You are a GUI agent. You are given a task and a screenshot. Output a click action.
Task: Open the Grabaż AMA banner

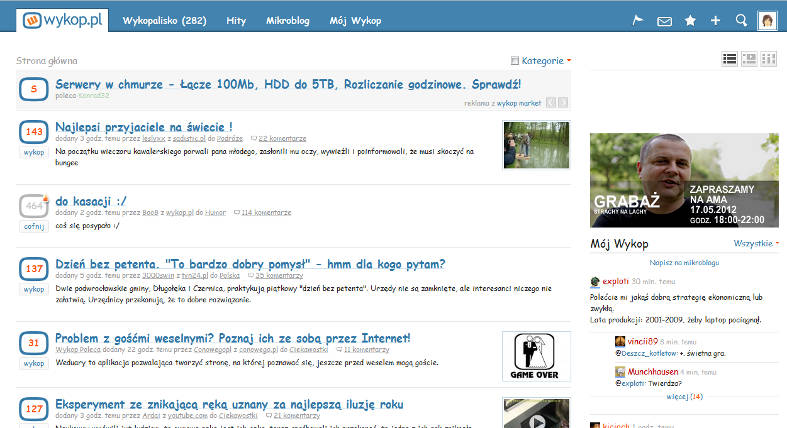click(684, 180)
